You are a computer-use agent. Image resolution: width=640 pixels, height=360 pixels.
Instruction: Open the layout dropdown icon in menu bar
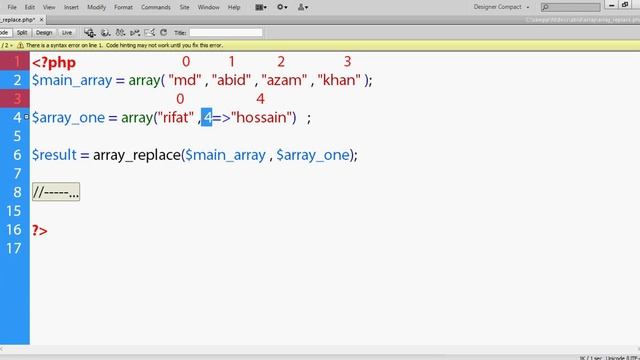click(x=261, y=7)
